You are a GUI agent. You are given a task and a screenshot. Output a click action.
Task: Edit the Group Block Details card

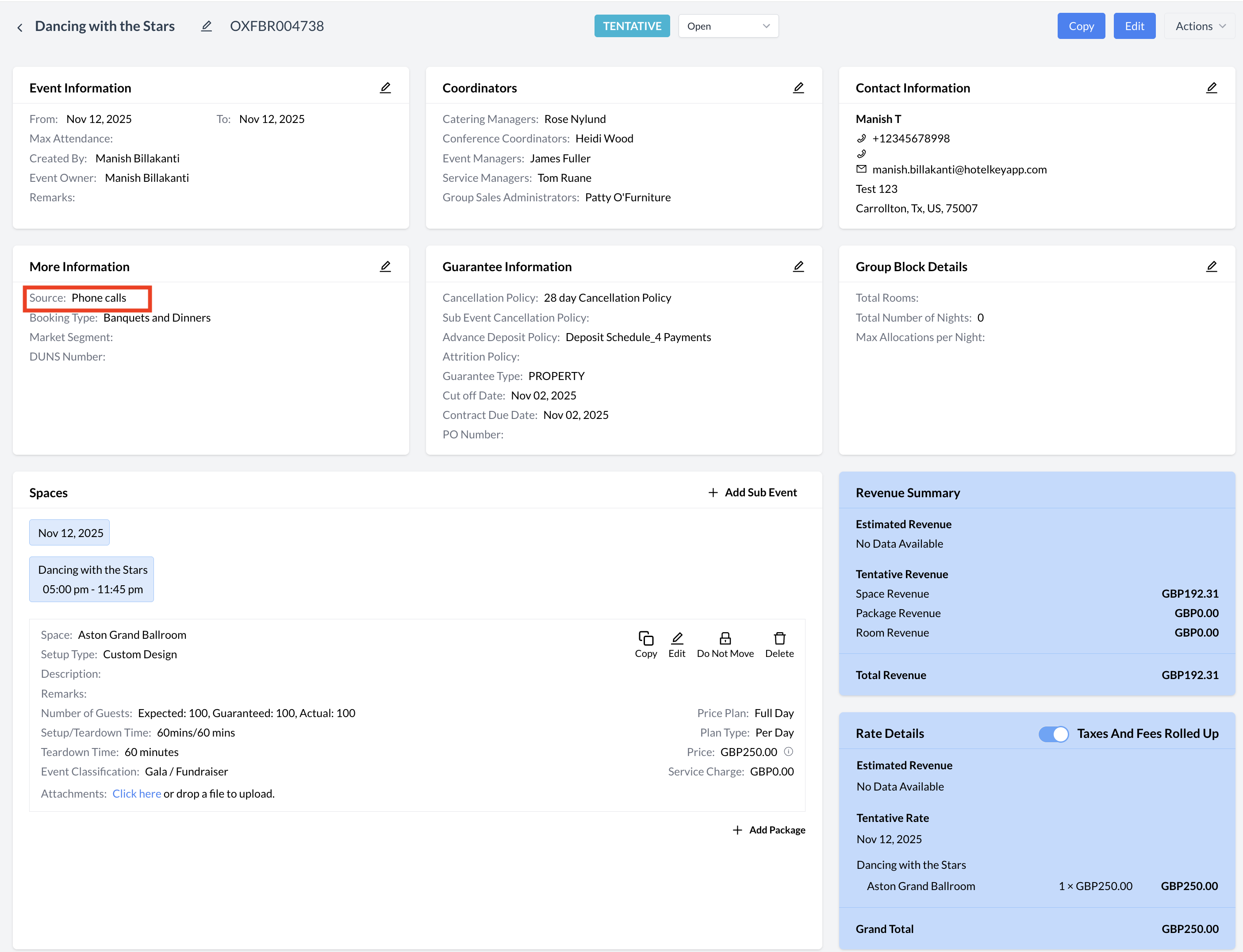click(1211, 266)
